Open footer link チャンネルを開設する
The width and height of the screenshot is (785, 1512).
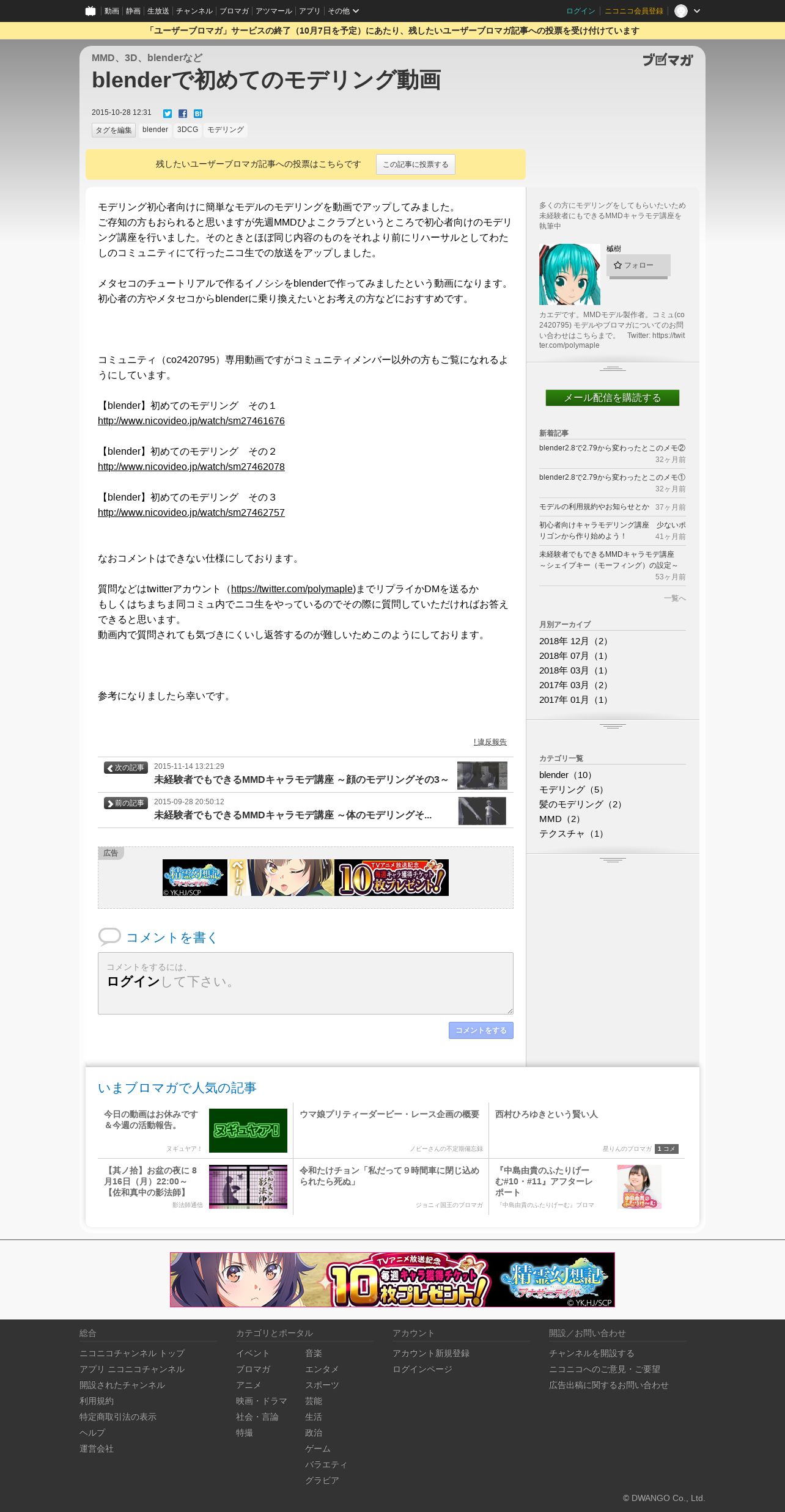pyautogui.click(x=592, y=1353)
